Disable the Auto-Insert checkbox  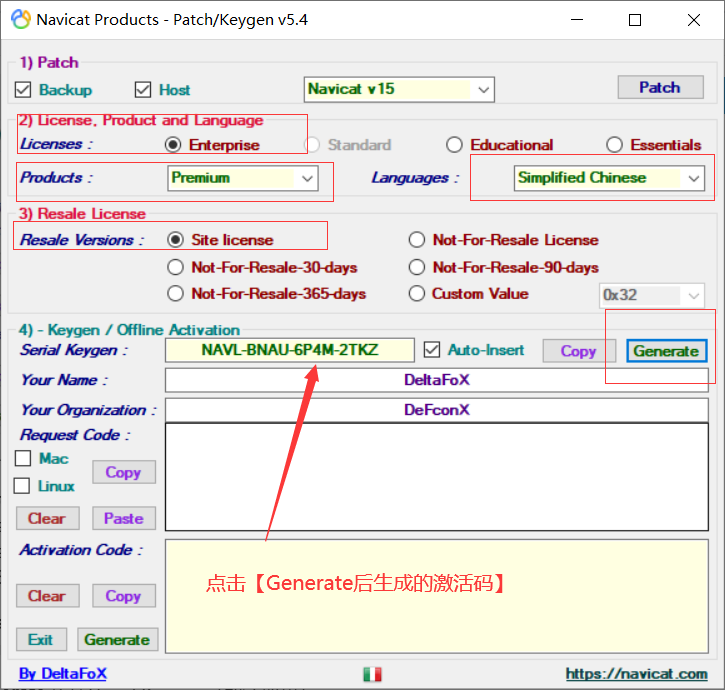tap(431, 350)
